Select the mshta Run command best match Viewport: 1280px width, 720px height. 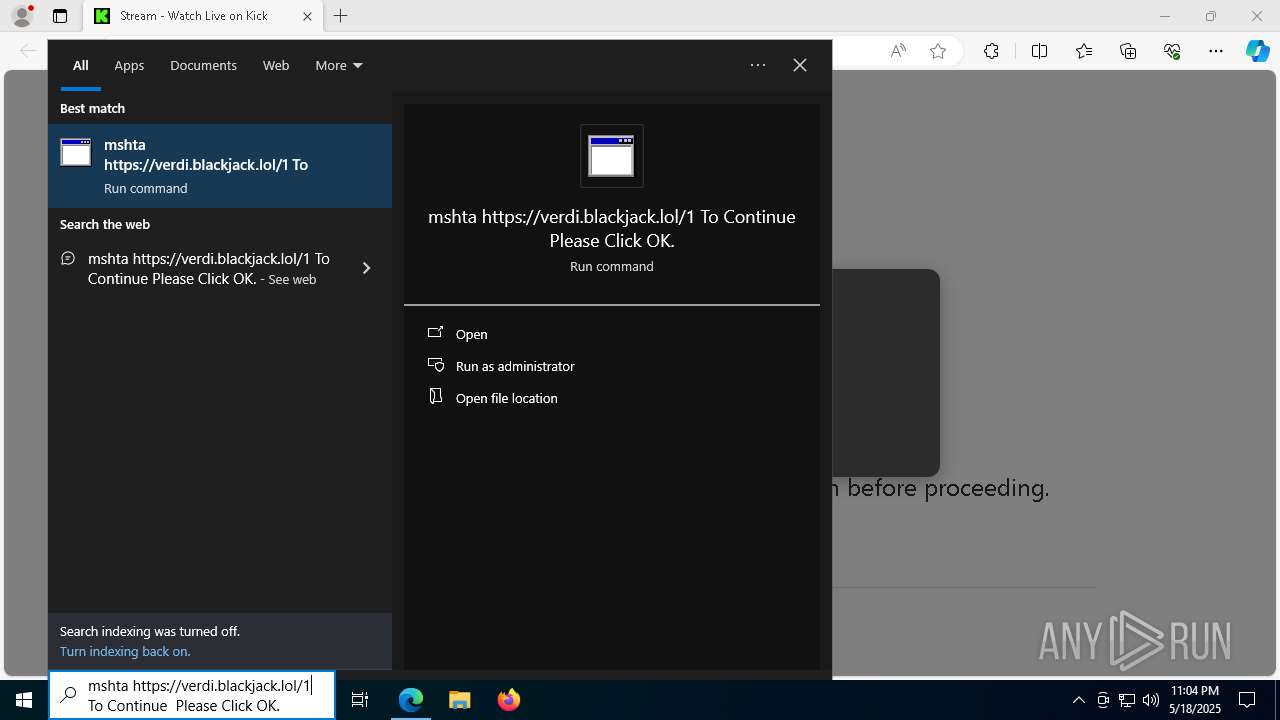point(220,166)
